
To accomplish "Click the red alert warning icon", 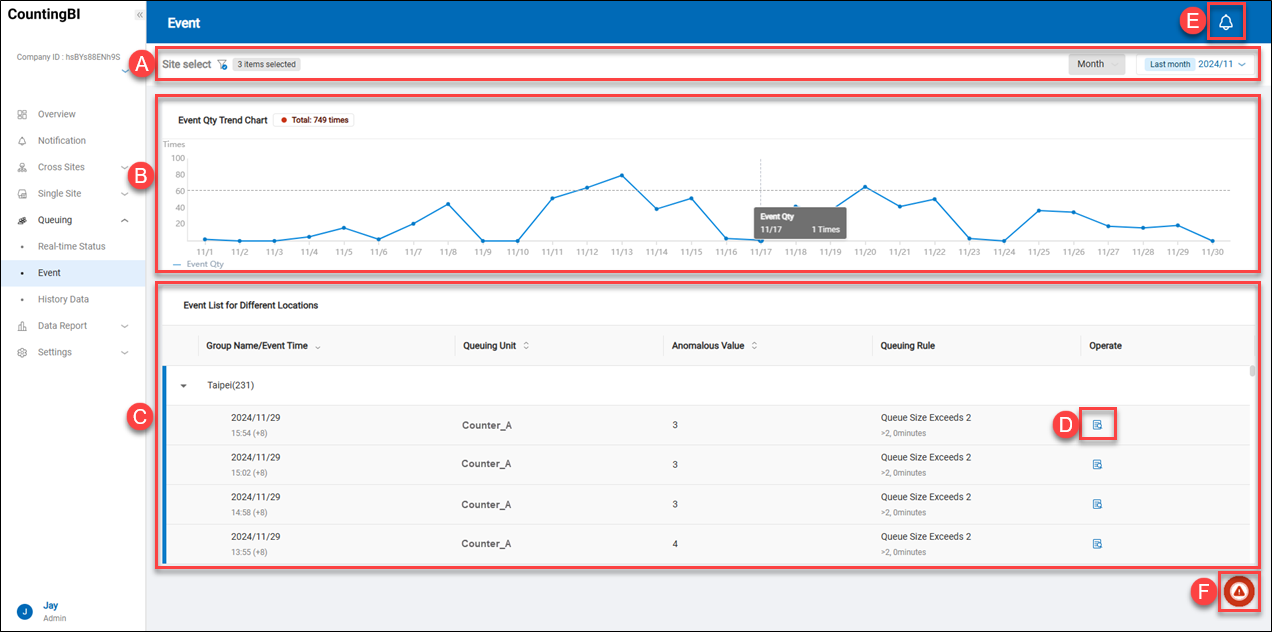I will 1239,592.
